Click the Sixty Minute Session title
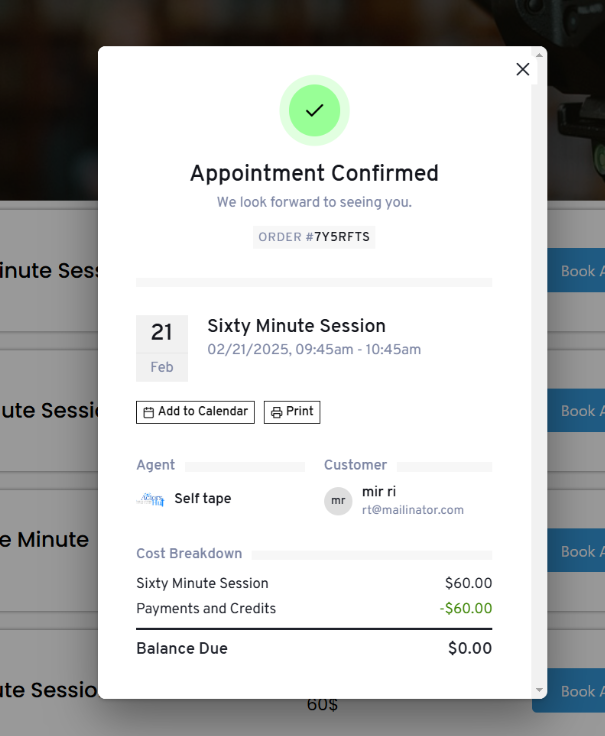 [297, 326]
